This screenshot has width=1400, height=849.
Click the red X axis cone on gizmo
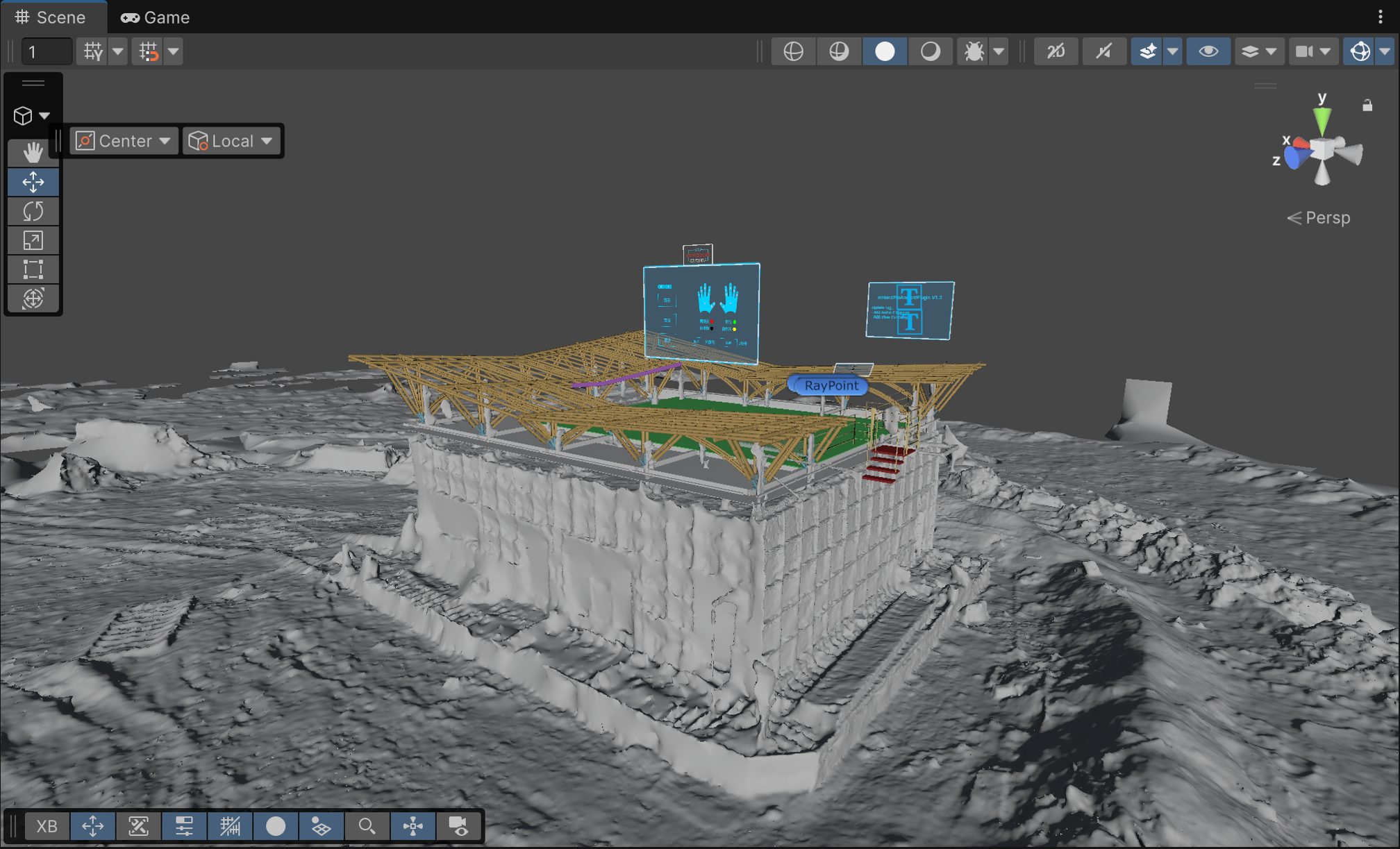(1301, 144)
